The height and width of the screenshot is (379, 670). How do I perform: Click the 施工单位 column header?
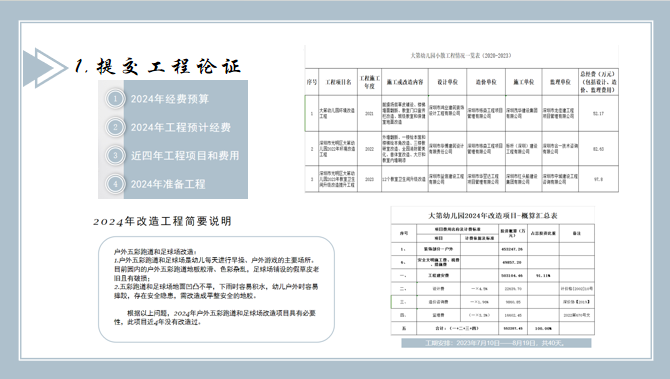pos(523,82)
